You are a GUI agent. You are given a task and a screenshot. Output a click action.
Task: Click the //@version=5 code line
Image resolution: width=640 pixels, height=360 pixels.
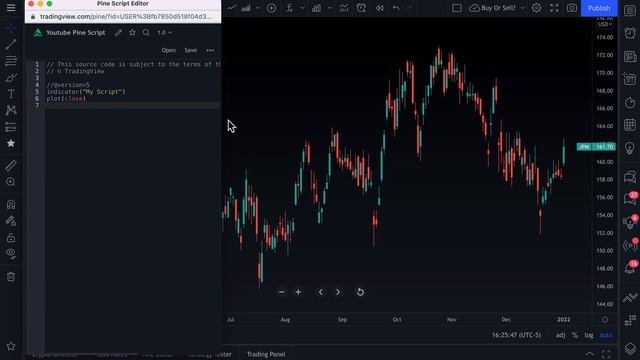pos(68,85)
